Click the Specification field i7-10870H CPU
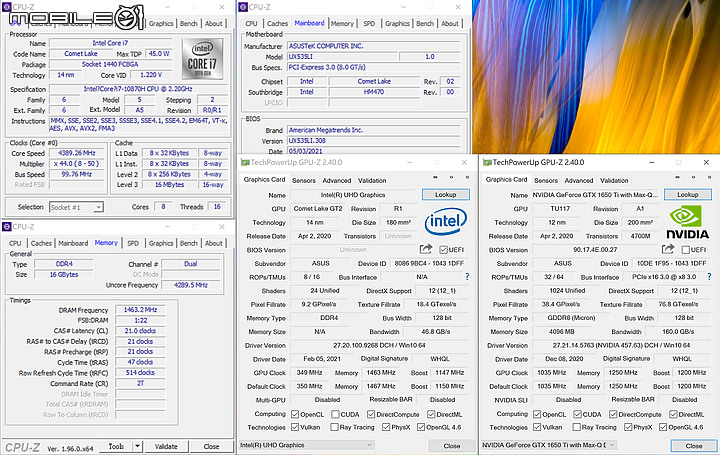Screen dimensions: 720x455 coord(138,89)
